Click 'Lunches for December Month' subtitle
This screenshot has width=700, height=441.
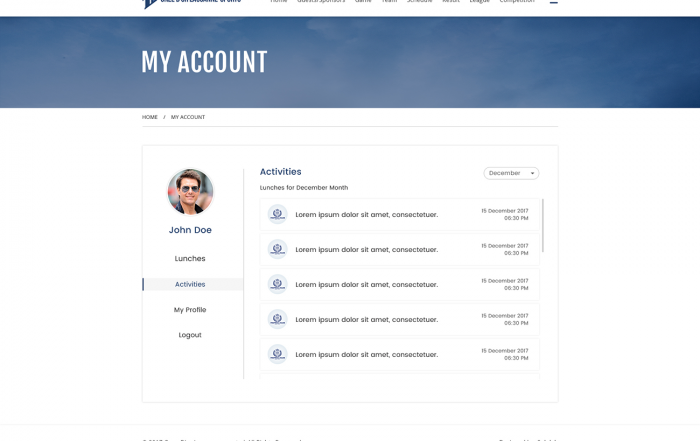tap(304, 188)
